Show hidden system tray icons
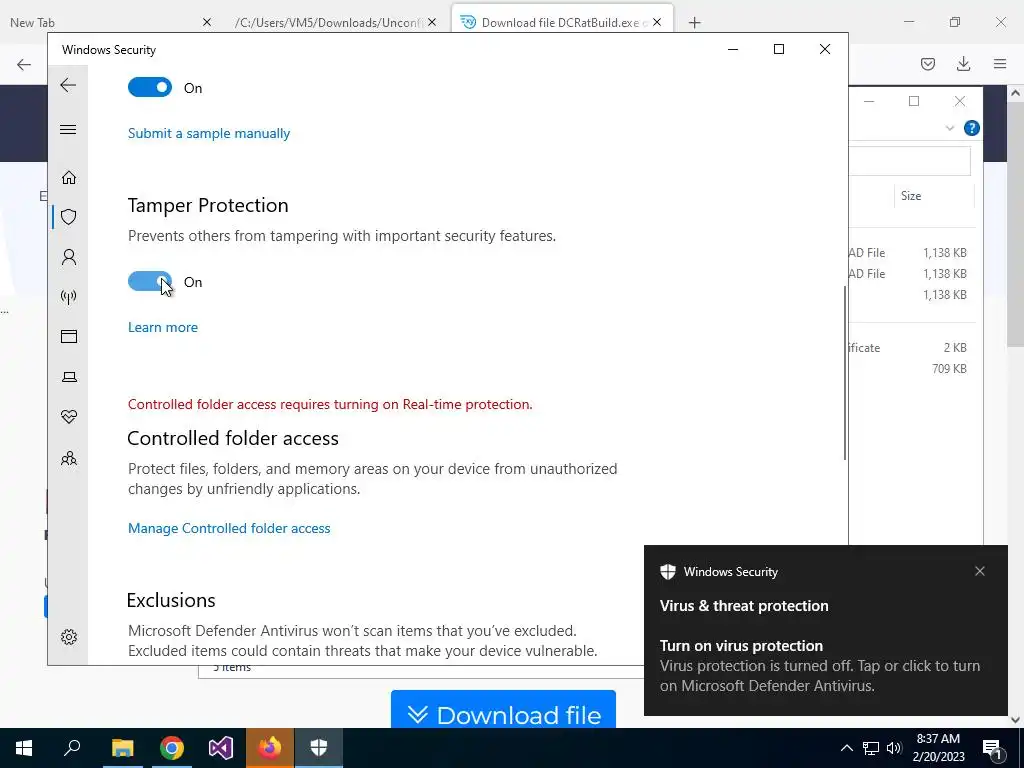 pos(846,748)
